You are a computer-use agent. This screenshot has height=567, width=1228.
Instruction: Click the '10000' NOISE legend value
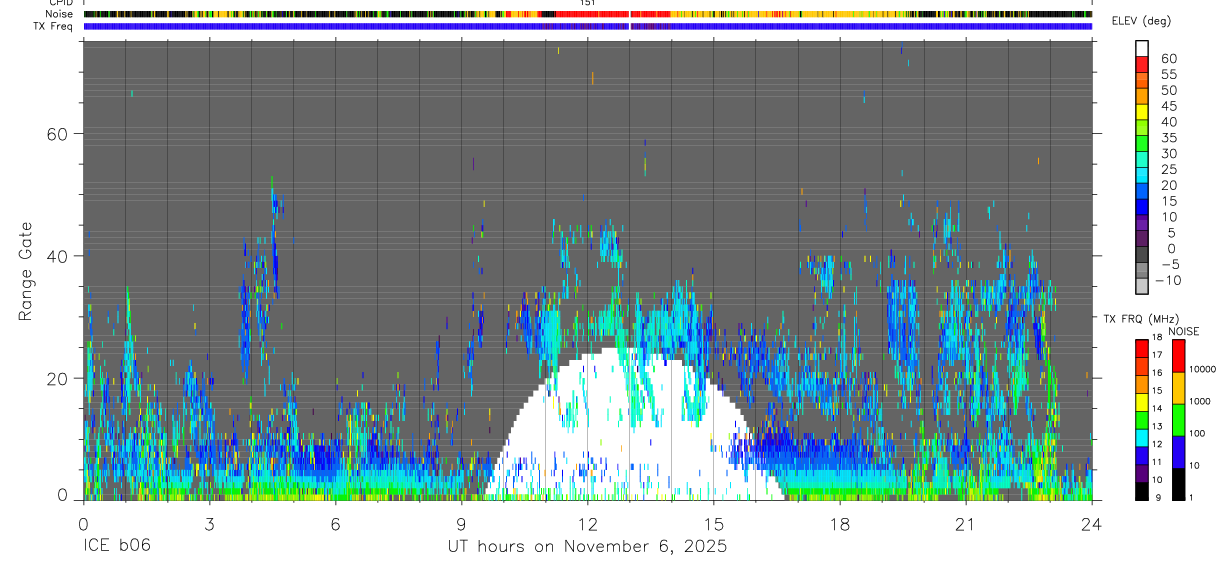click(1203, 369)
